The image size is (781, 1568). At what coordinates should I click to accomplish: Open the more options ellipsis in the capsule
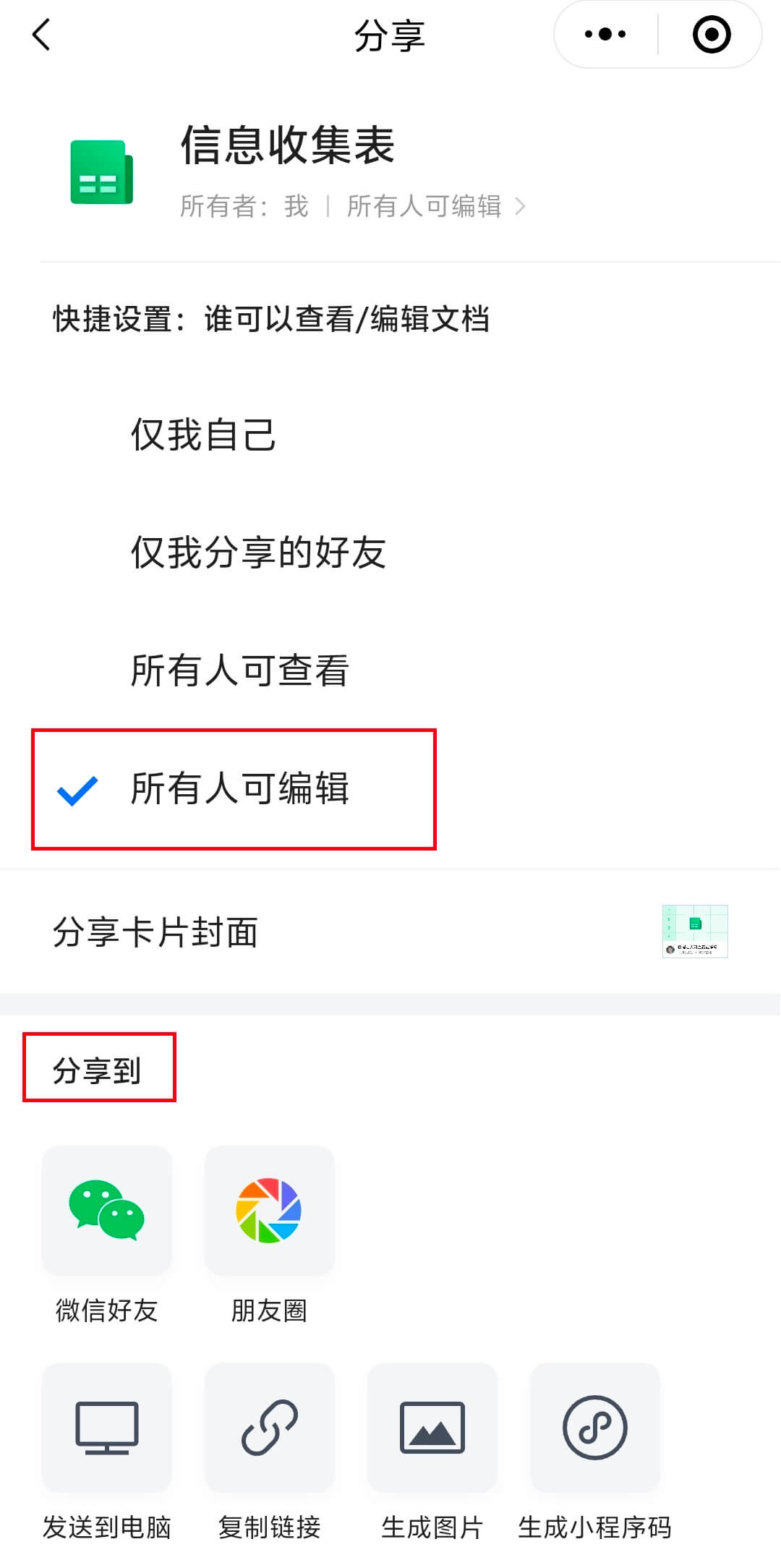pos(606,34)
